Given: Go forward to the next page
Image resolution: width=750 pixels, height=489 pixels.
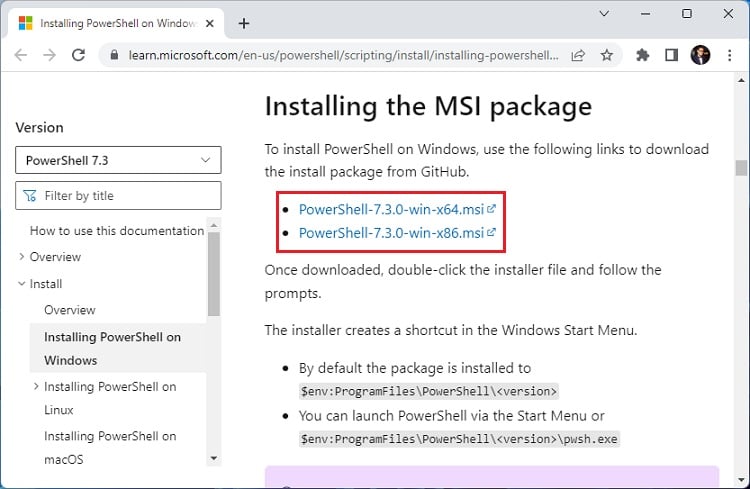Looking at the screenshot, I should 50,56.
